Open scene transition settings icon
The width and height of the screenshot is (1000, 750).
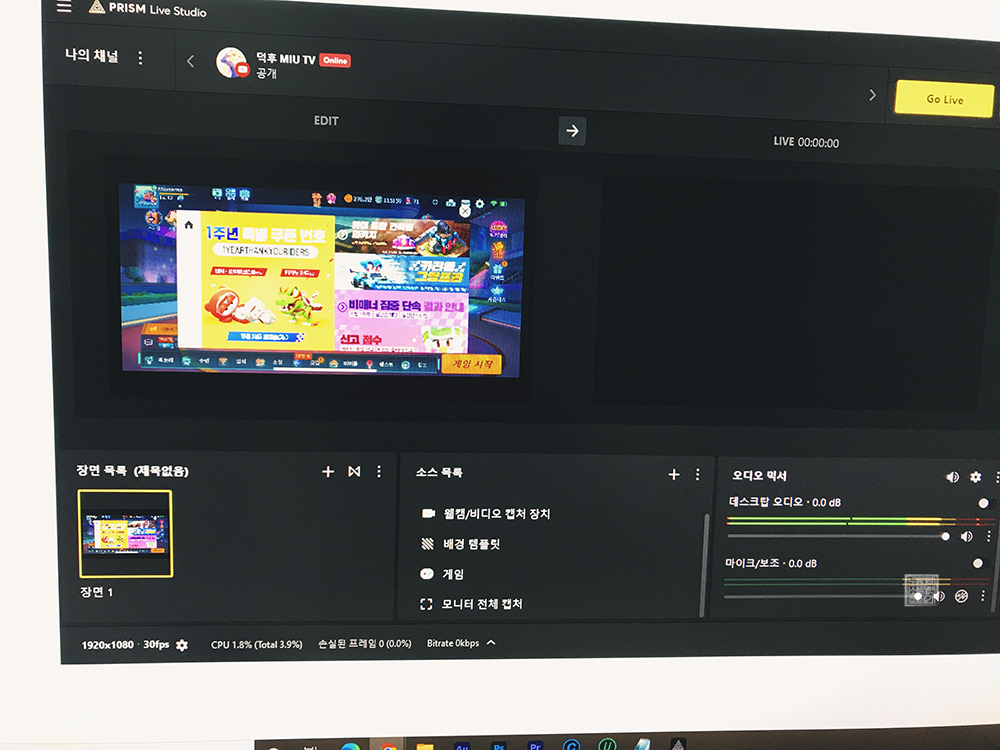pyautogui.click(x=354, y=471)
